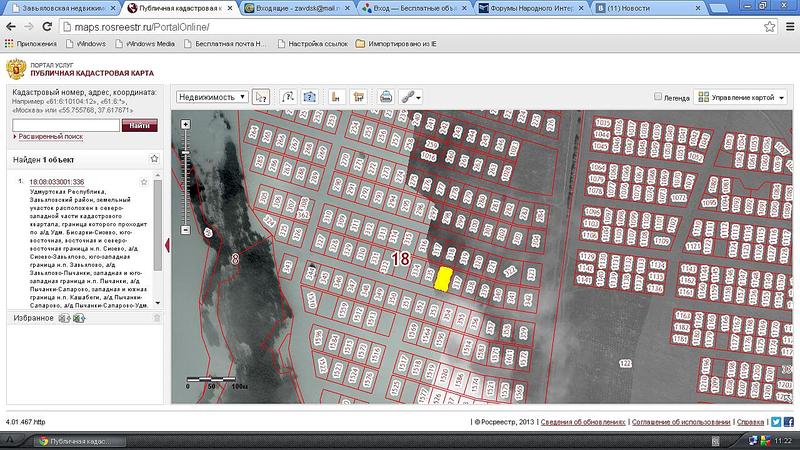This screenshot has width=800, height=450.
Task: Open Chrome main menu
Action: [x=790, y=27]
